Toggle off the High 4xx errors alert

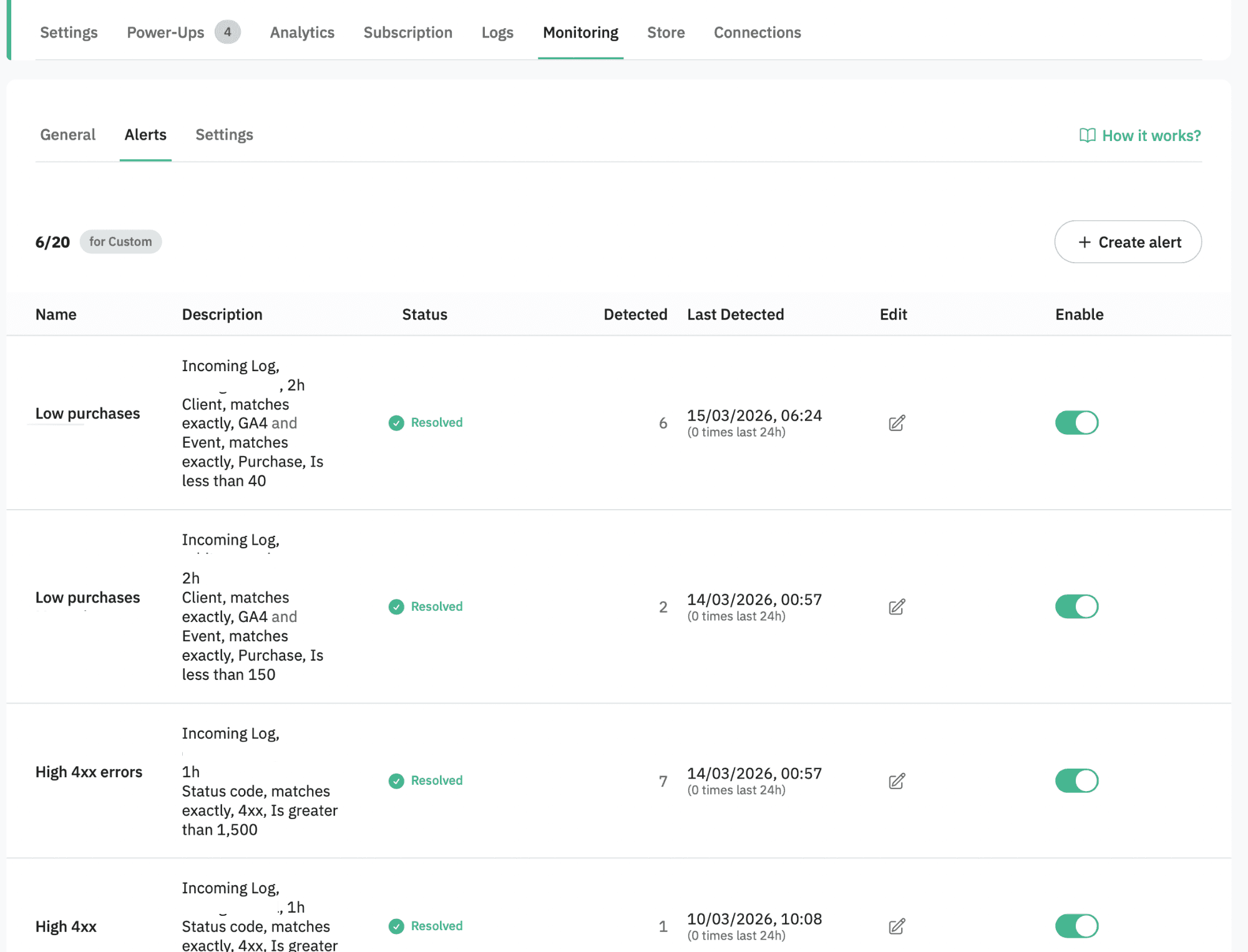pyautogui.click(x=1076, y=780)
